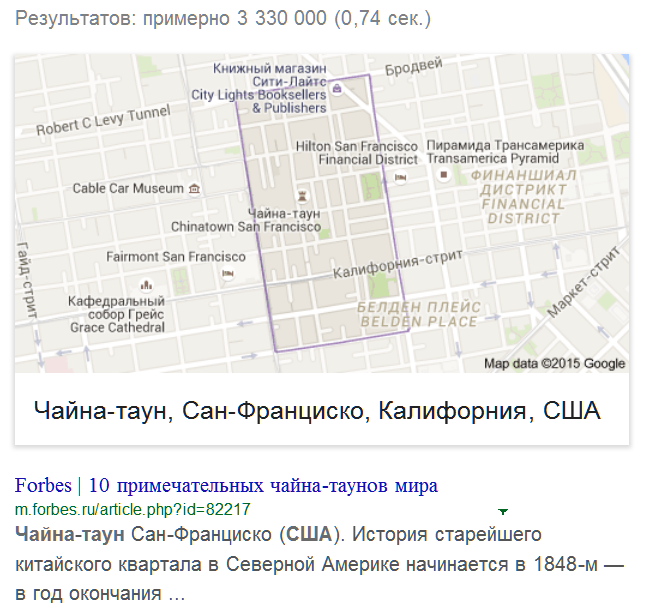Click the 'BELDEN PLACE' map label
Viewport: 665px width, 612px height.
(419, 321)
